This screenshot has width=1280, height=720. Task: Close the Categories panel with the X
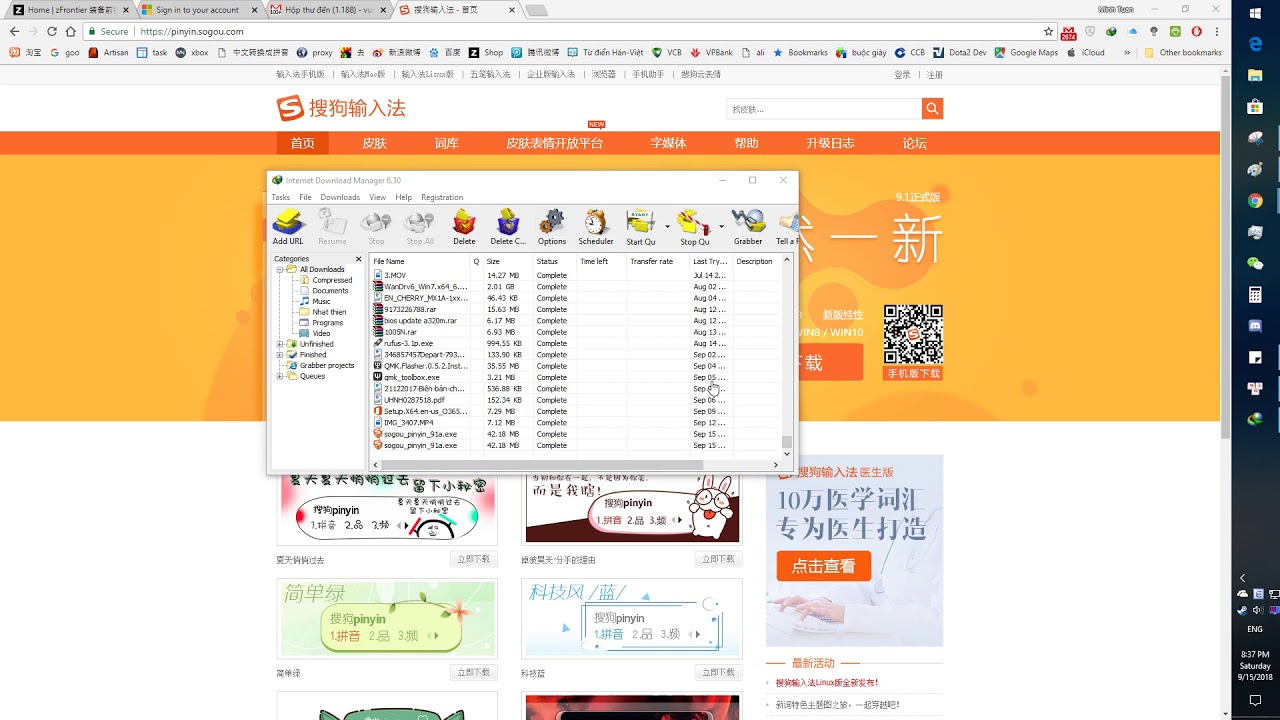tap(359, 259)
